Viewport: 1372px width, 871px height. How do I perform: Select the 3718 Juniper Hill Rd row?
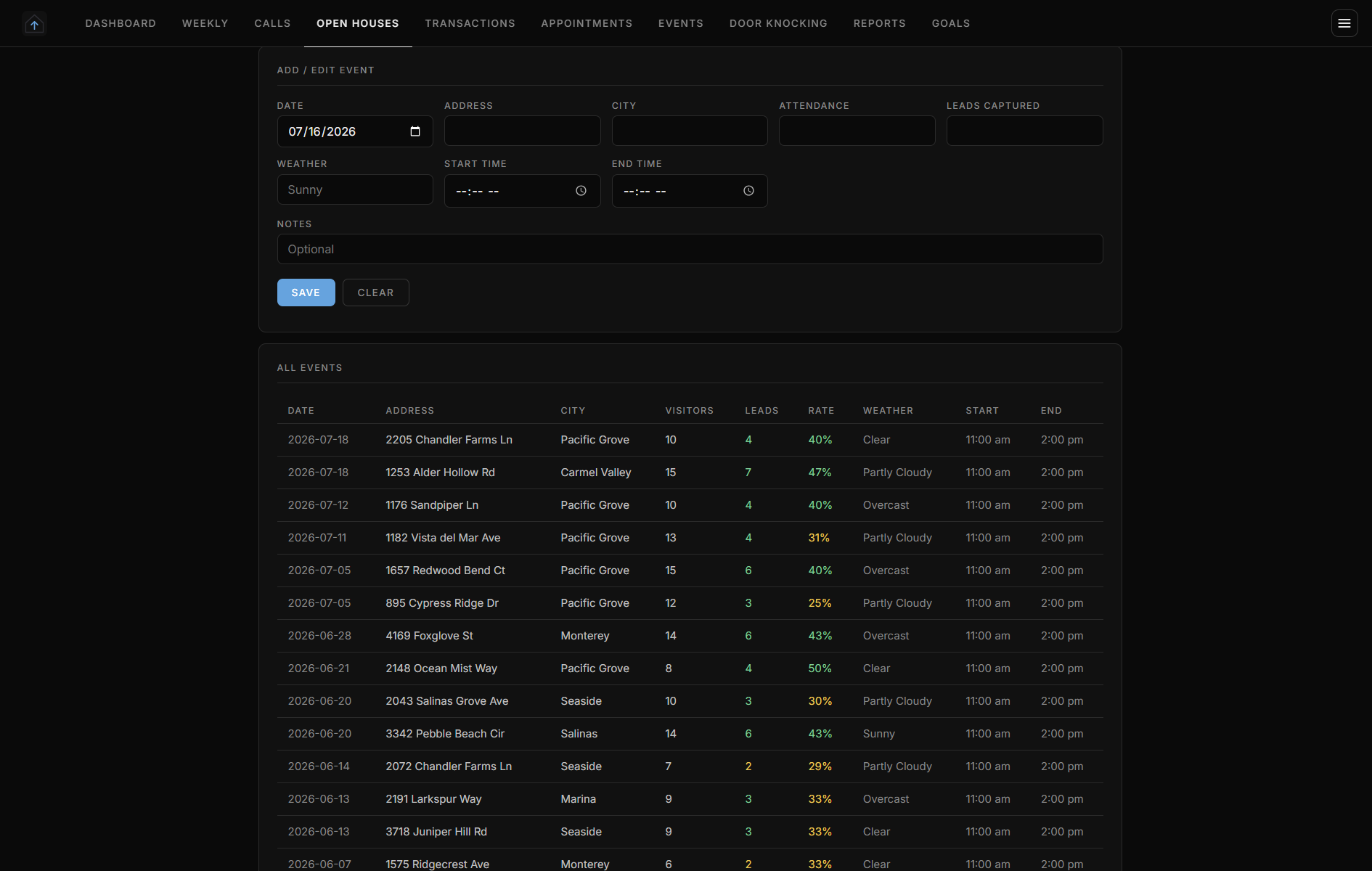[x=690, y=832]
